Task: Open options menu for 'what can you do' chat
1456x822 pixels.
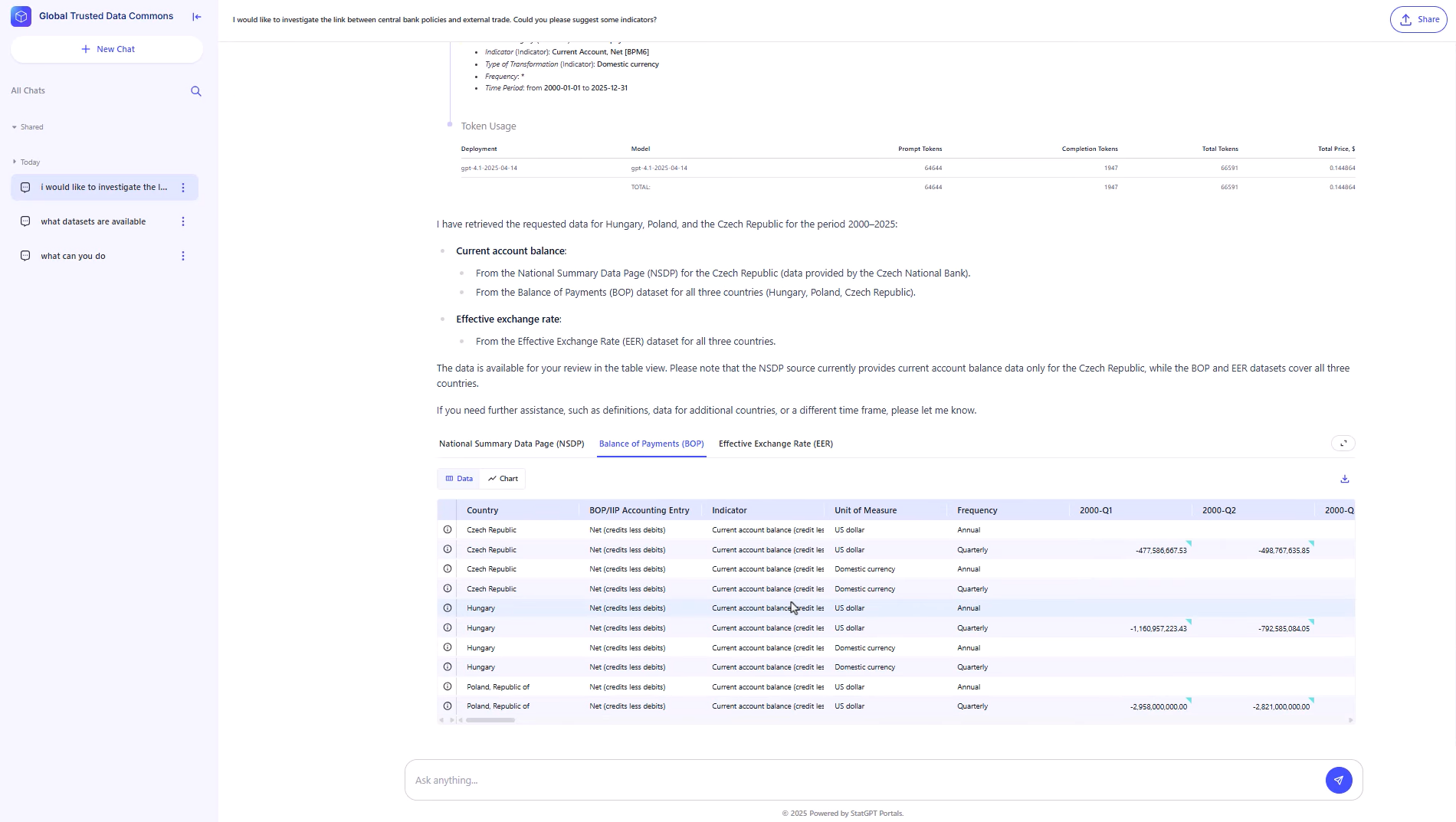Action: click(x=182, y=256)
